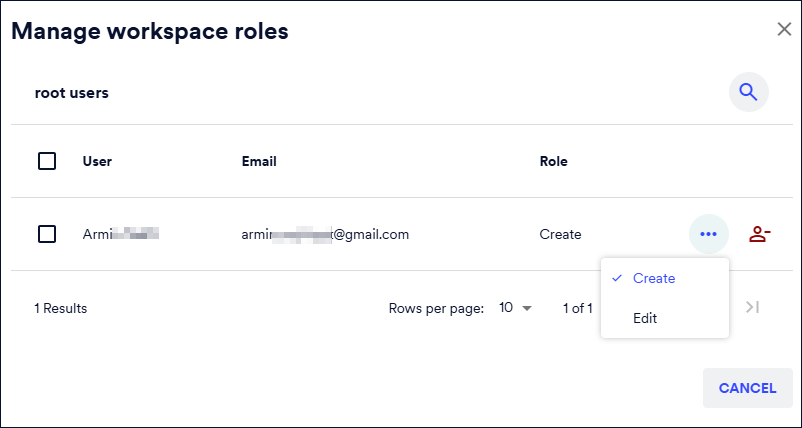Click the Email column header

(259, 161)
